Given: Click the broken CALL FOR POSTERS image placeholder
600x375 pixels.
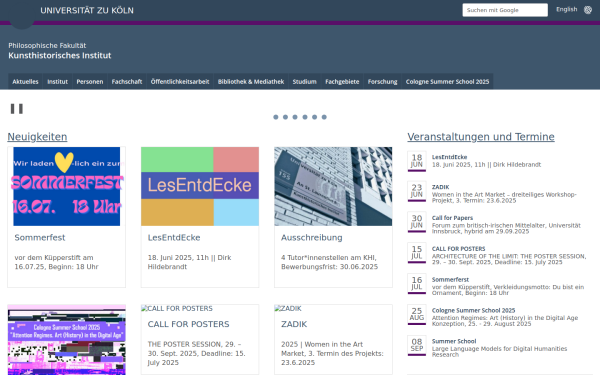Looking at the screenshot, I should 177,308.
